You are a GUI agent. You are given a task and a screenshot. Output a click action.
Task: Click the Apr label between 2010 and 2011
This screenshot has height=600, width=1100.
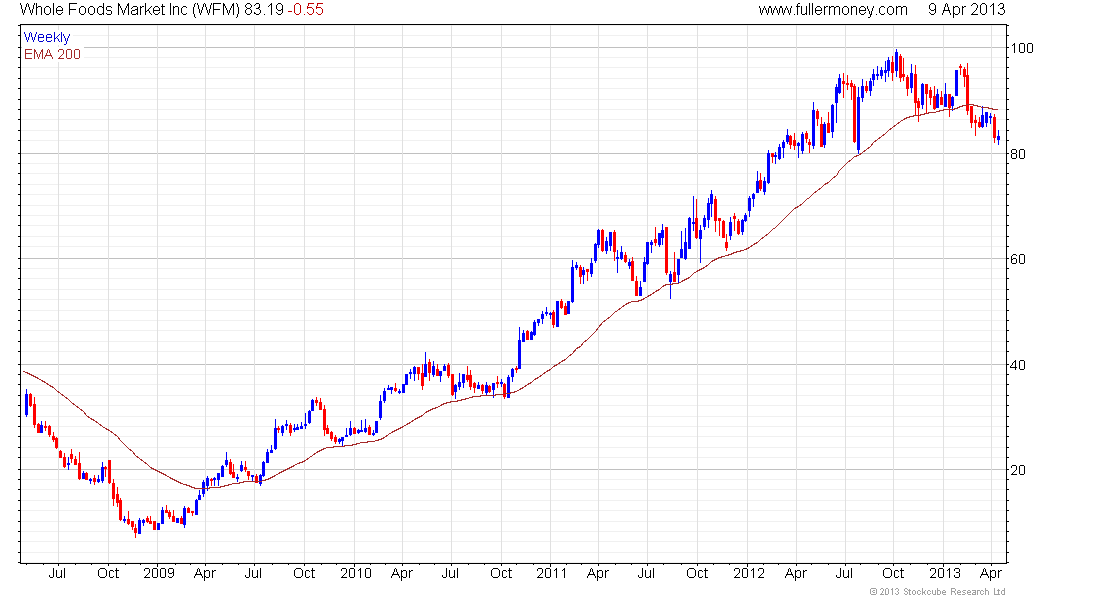pyautogui.click(x=402, y=574)
